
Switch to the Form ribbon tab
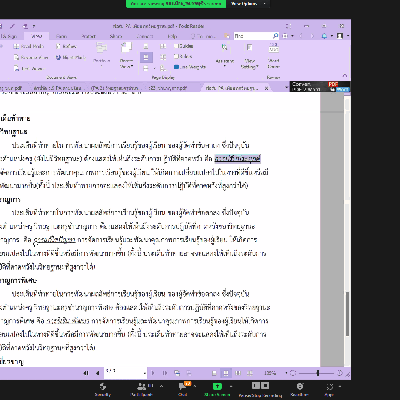tap(61, 36)
